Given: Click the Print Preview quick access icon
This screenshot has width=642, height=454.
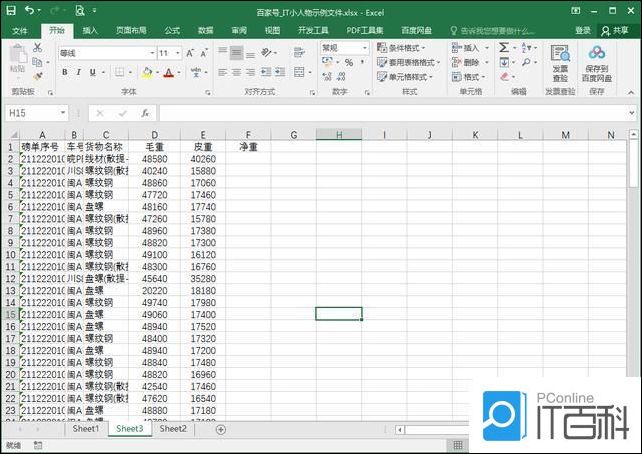Looking at the screenshot, I should (79, 11).
